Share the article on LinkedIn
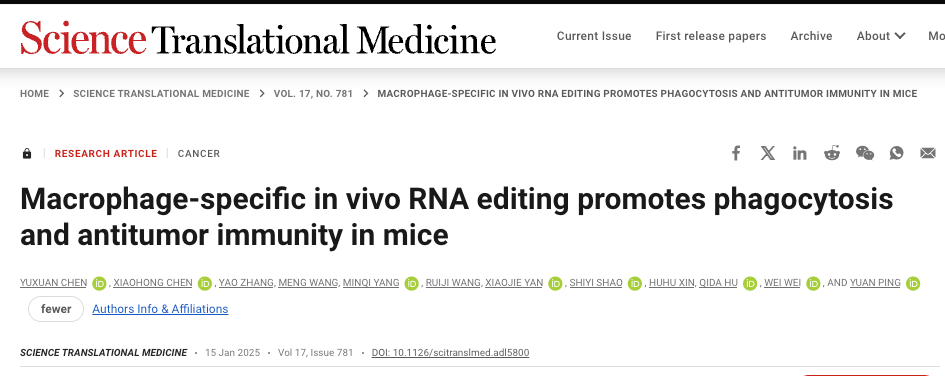This screenshot has height=376, width=945. point(800,153)
